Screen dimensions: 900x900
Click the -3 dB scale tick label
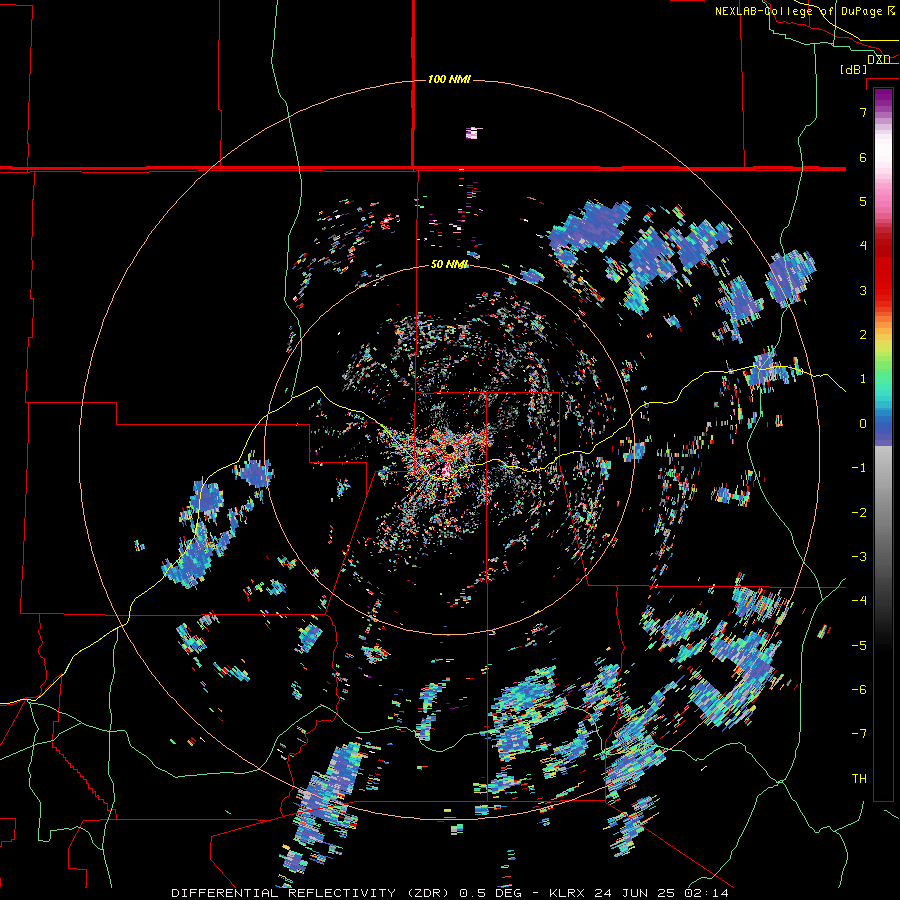(859, 557)
